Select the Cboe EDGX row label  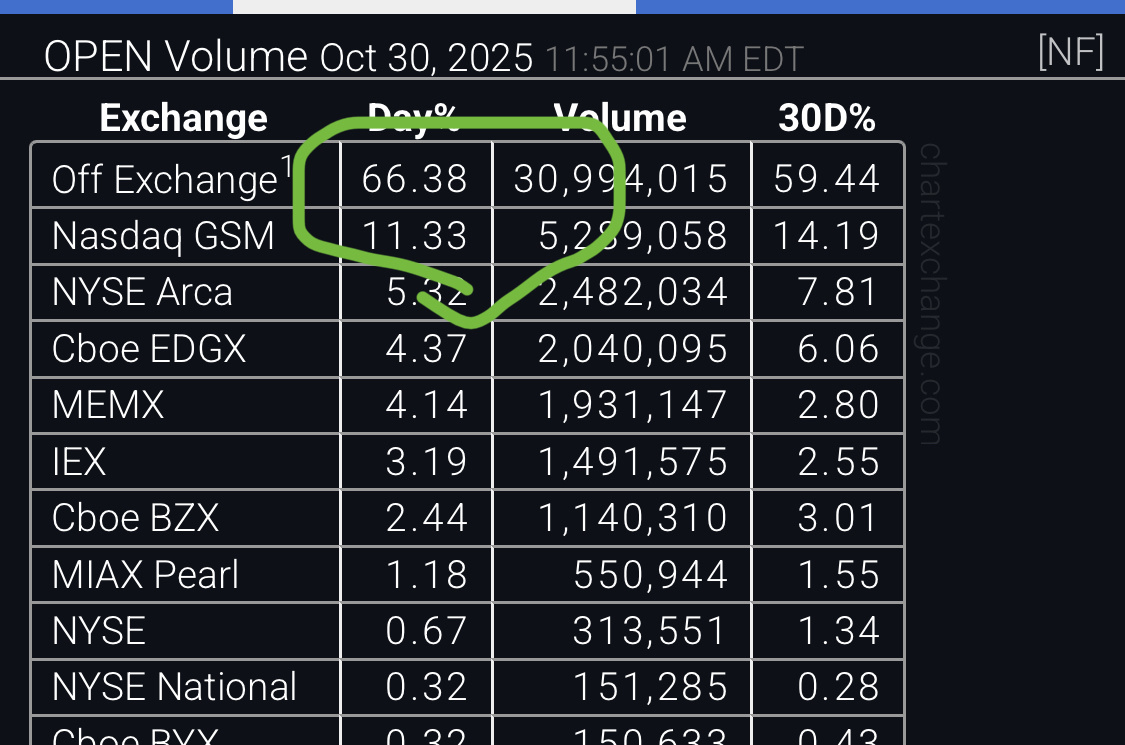click(x=149, y=349)
